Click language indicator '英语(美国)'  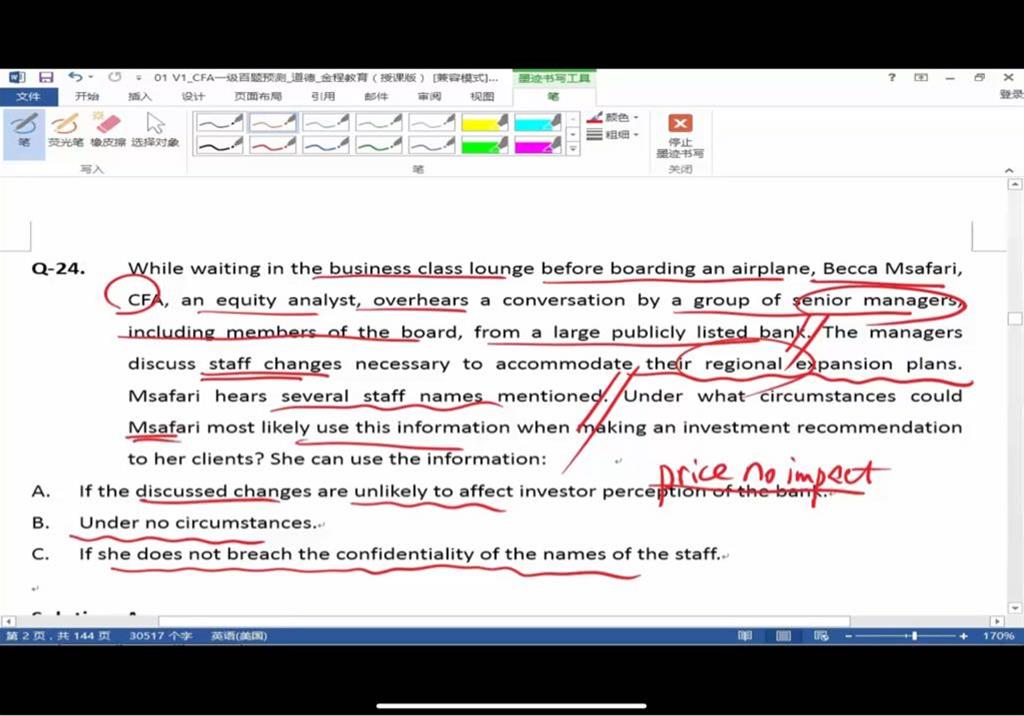coord(239,636)
